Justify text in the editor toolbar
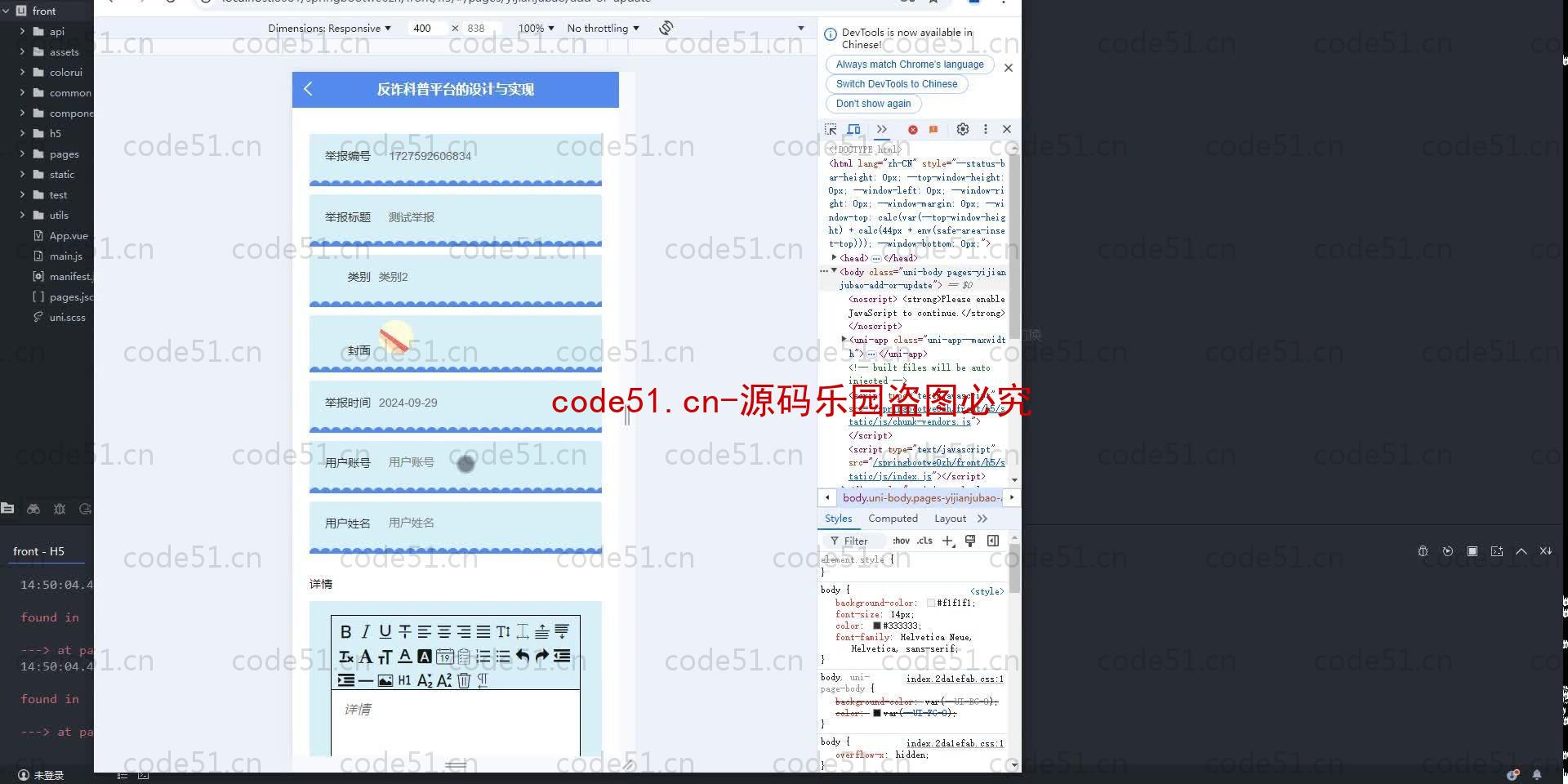The image size is (1568, 784). 483,631
